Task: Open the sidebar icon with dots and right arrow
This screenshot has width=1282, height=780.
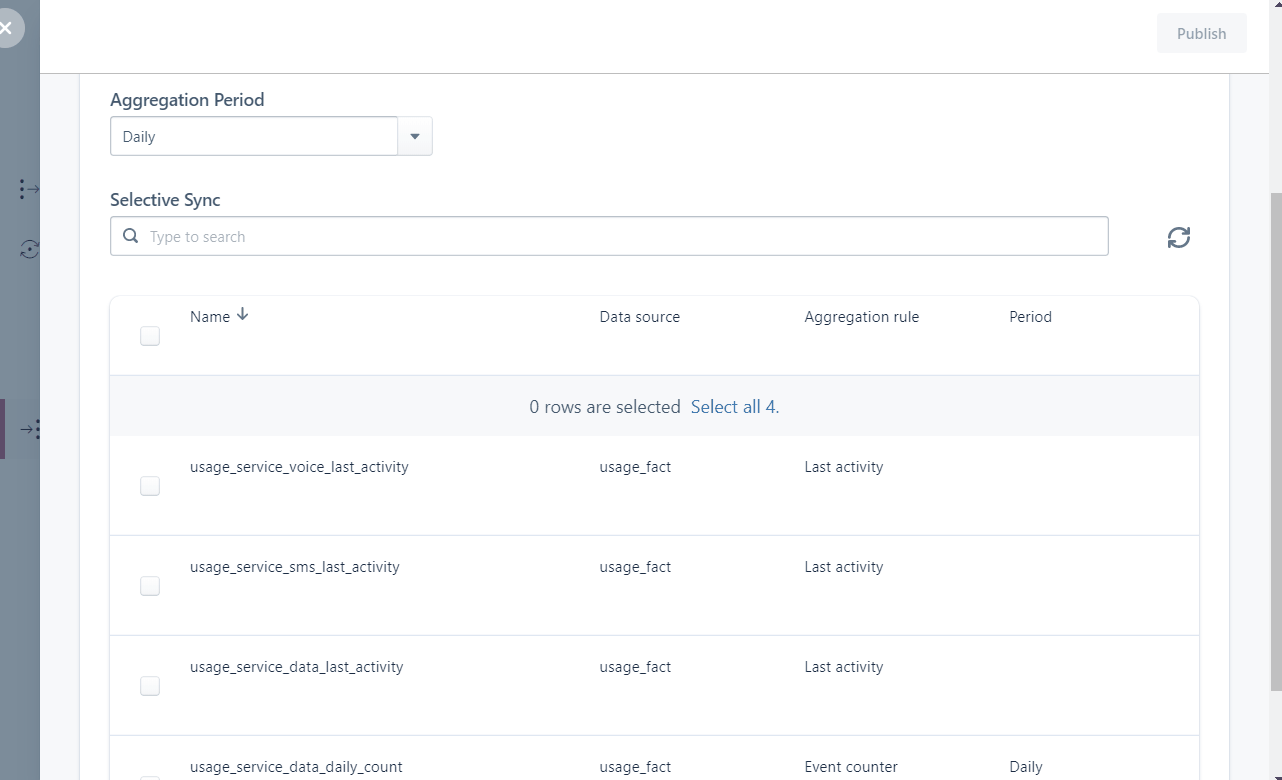Action: coord(29,189)
